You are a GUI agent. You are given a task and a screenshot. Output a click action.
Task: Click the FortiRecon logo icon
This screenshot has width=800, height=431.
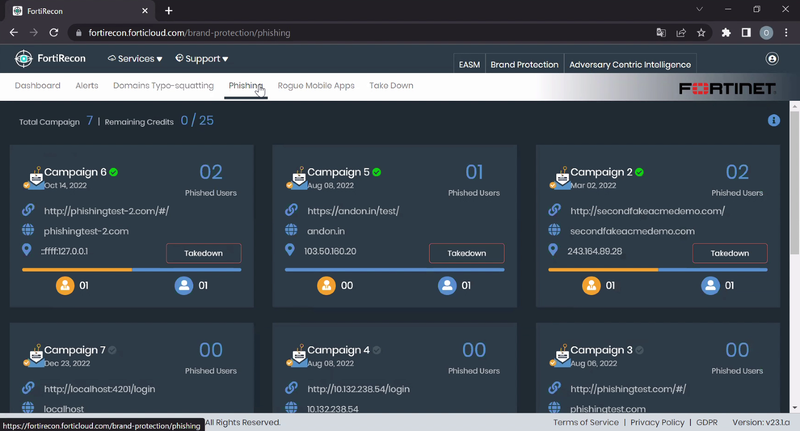(x=23, y=59)
